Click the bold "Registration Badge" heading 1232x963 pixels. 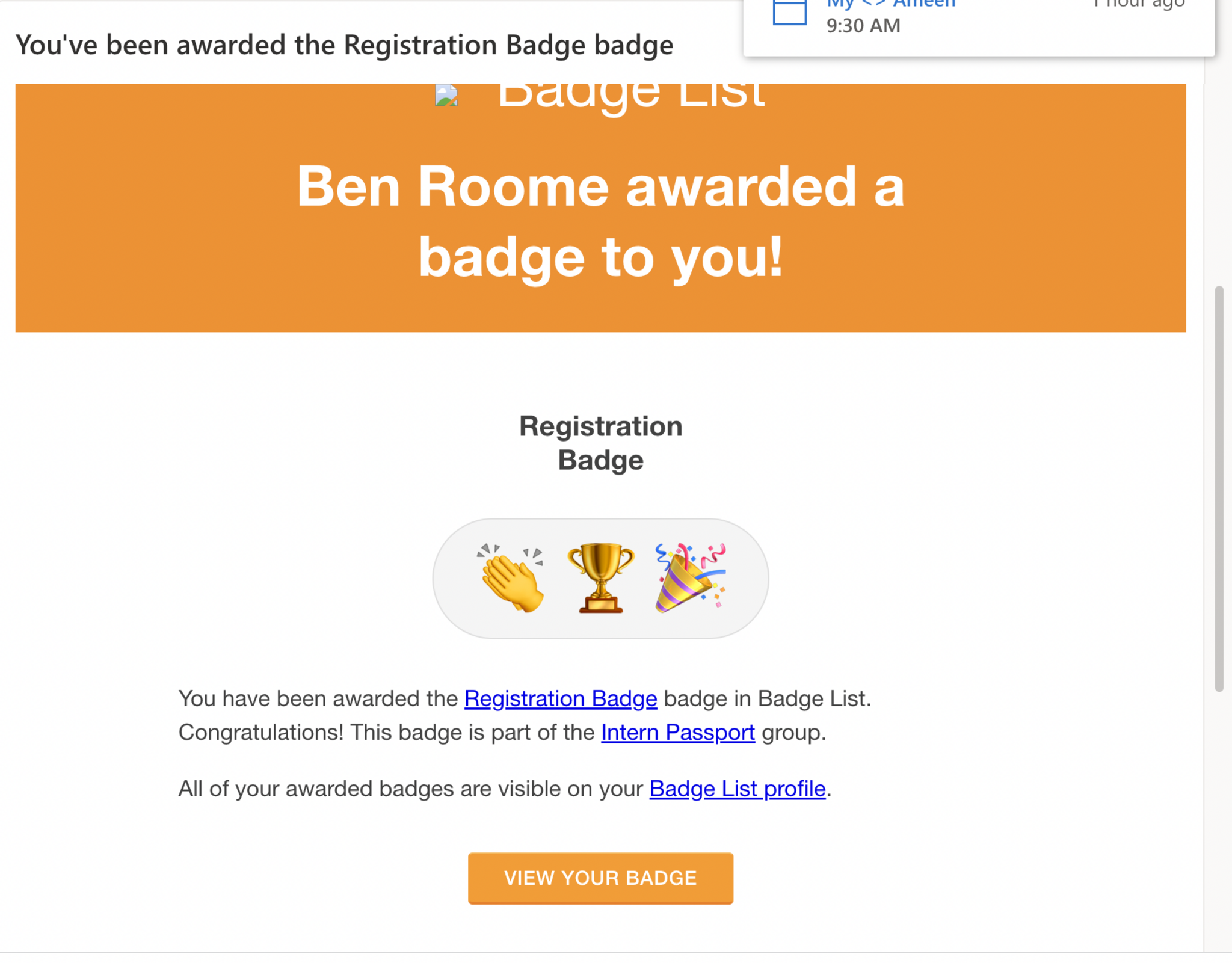coord(600,443)
